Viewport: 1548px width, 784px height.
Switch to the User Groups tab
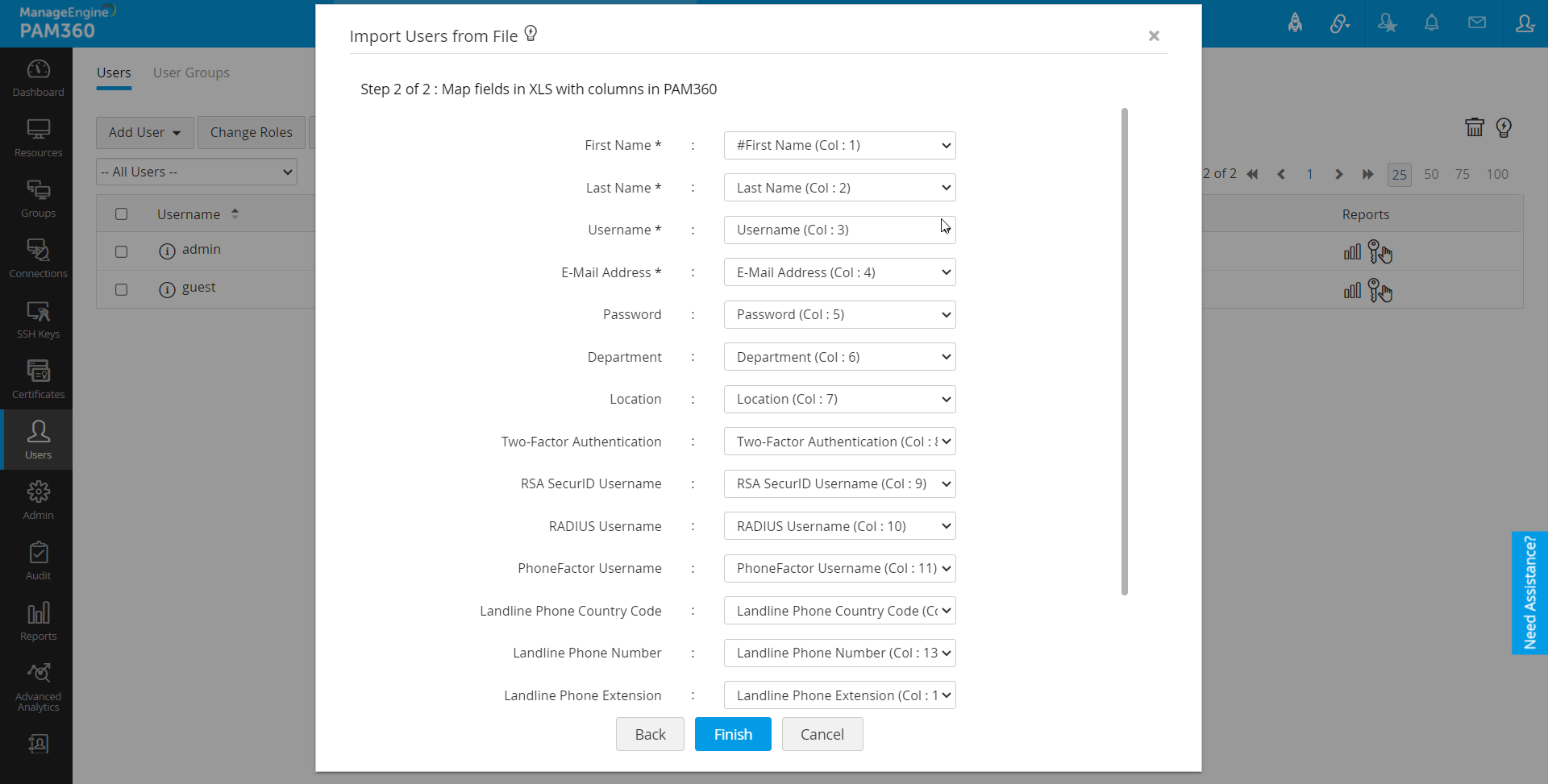point(191,73)
